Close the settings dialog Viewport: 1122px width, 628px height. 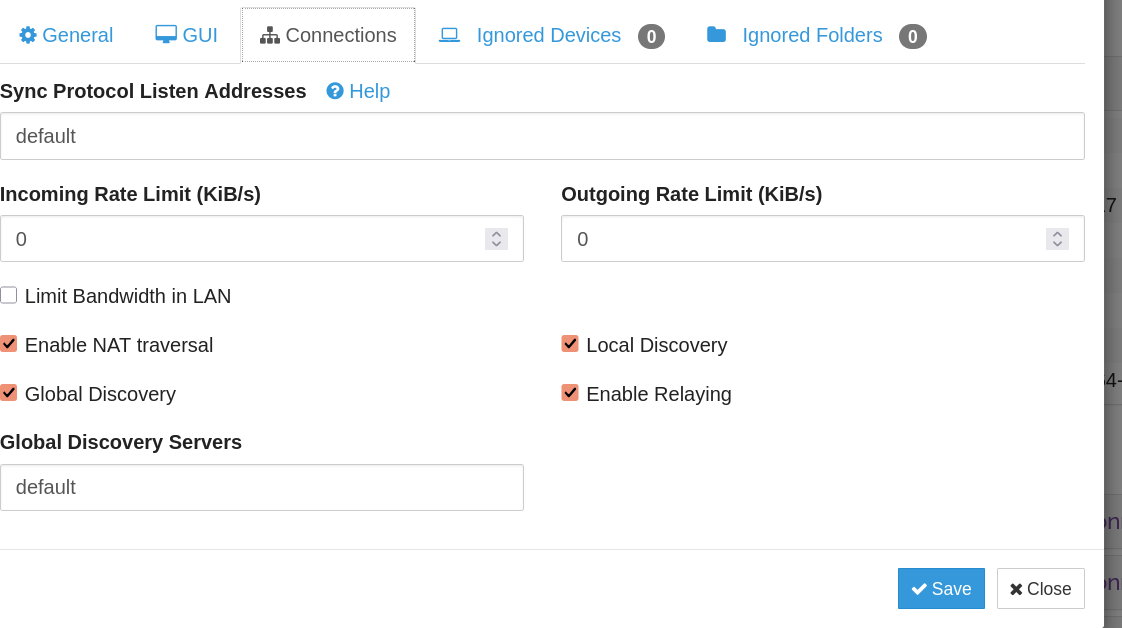[x=1040, y=589]
